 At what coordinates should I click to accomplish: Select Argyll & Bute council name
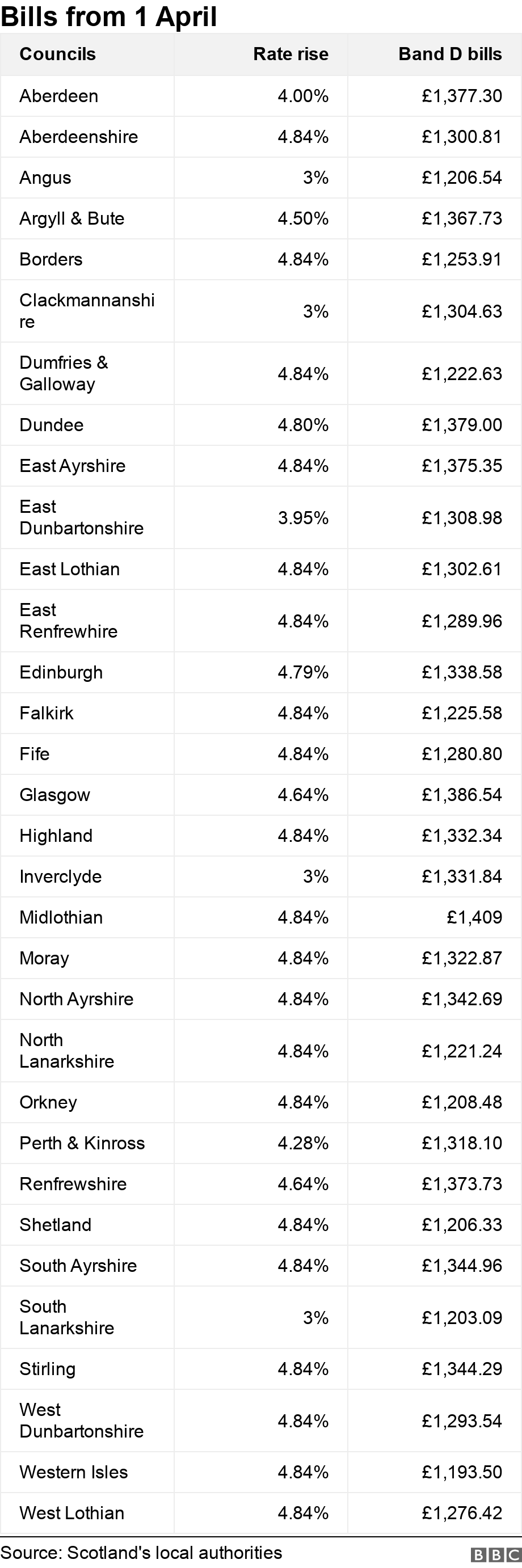tap(72, 218)
